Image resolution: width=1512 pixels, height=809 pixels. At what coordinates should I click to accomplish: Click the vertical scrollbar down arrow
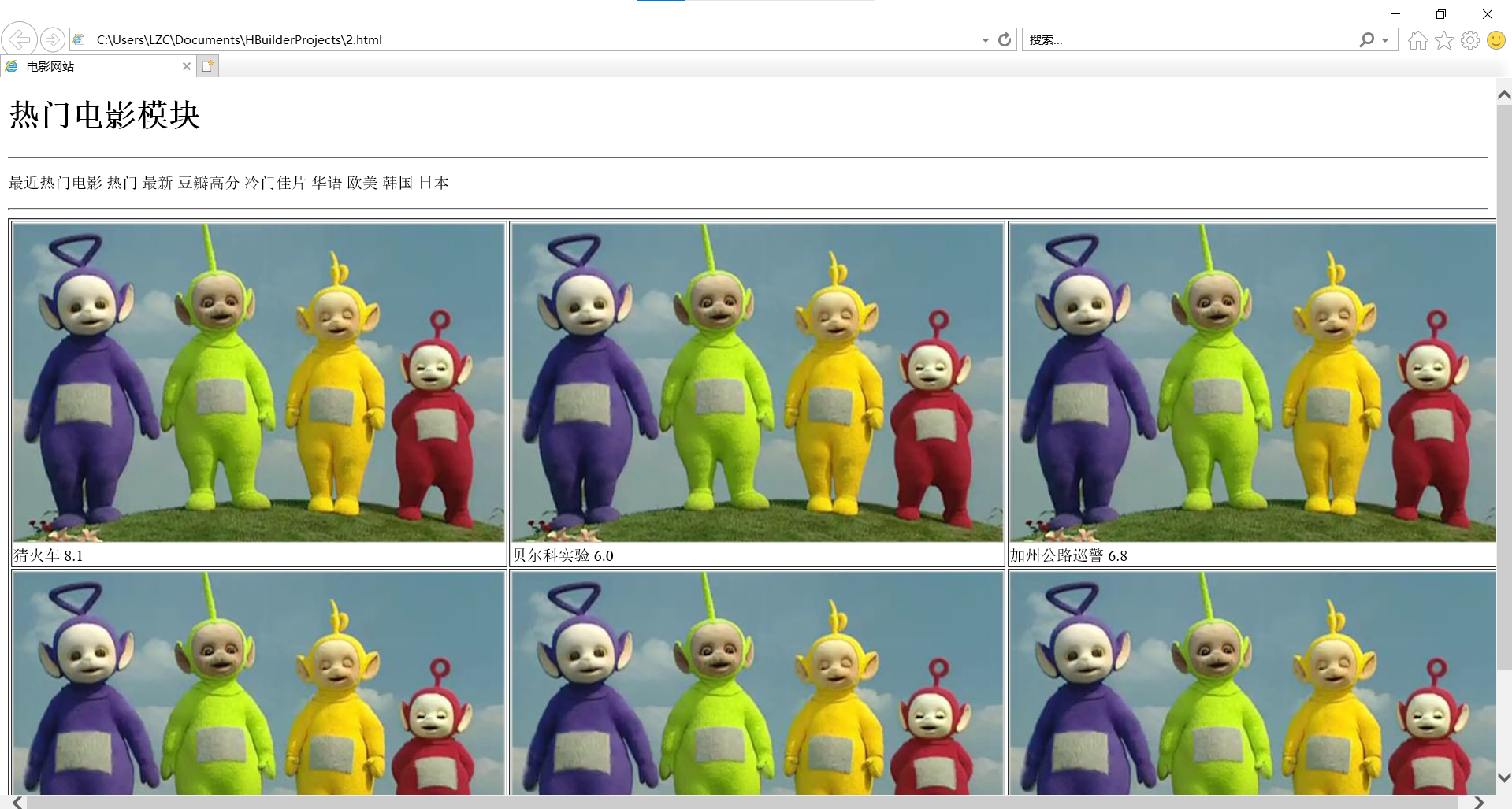pyautogui.click(x=1504, y=777)
